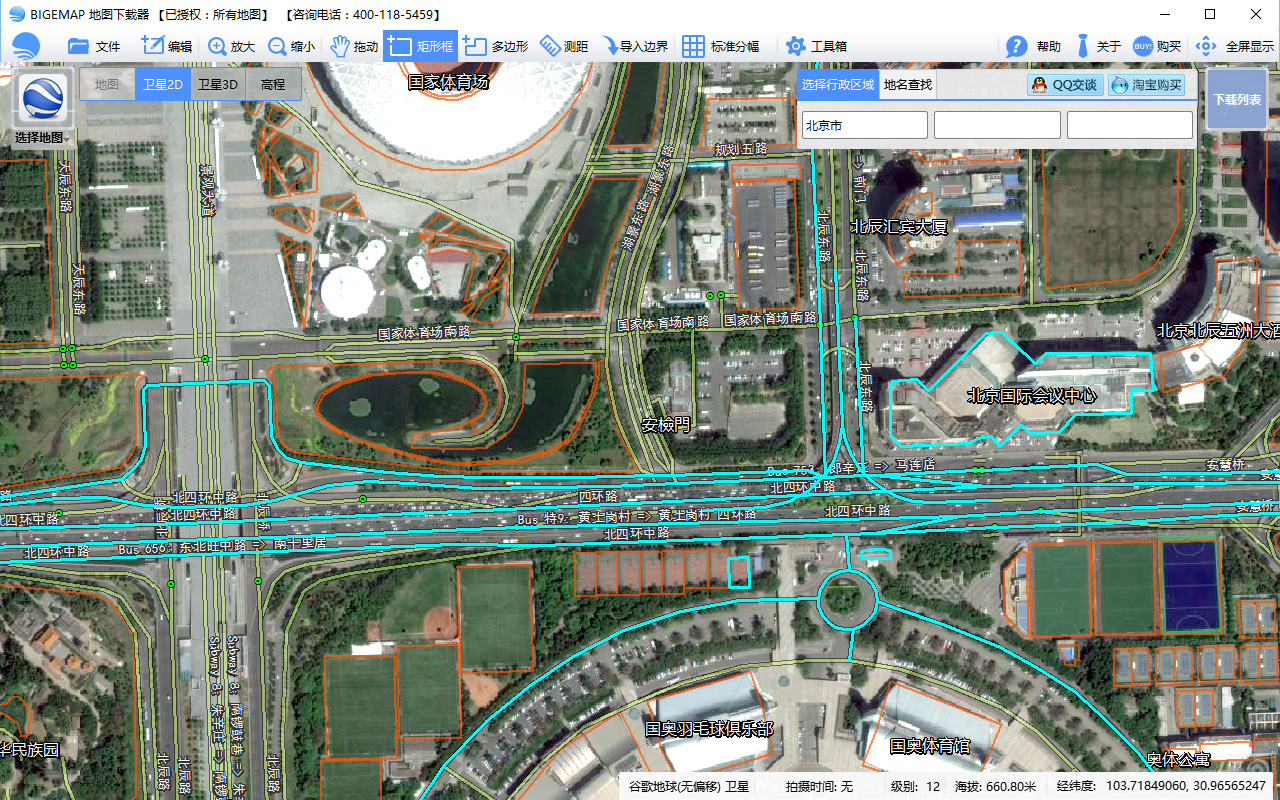Click the 规划五路 road label

pyautogui.click(x=741, y=149)
